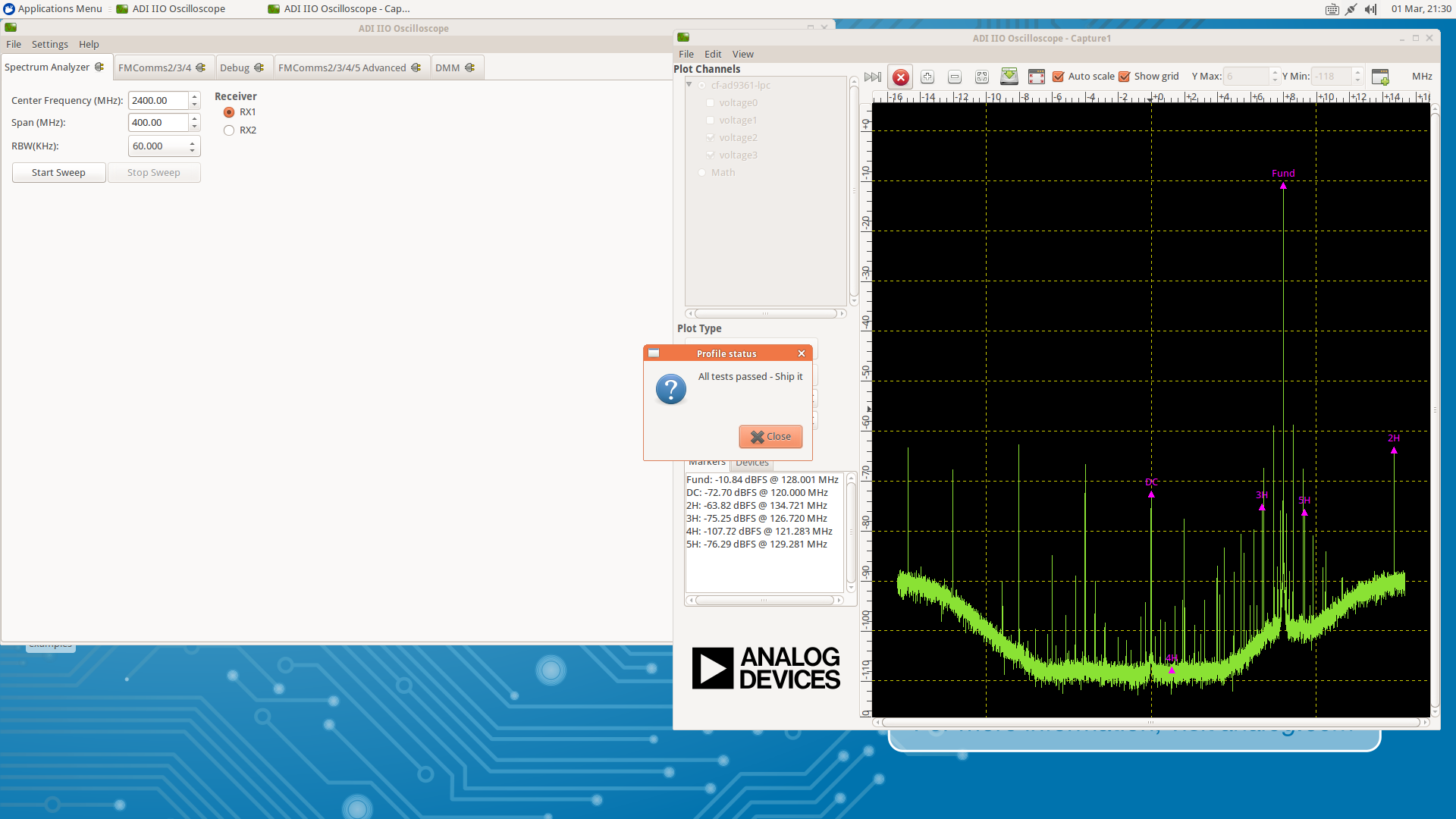
Task: Open a new plot window icon
Action: [x=1380, y=77]
